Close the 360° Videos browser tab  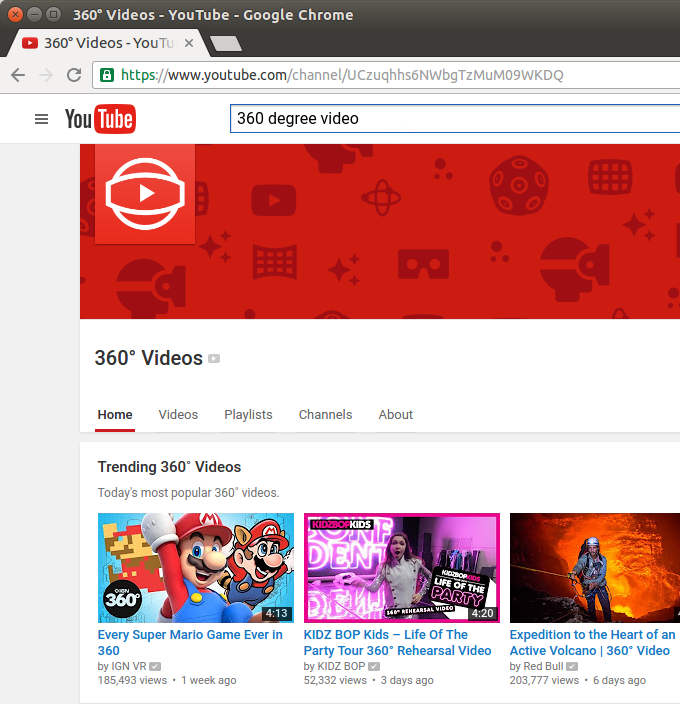point(189,43)
